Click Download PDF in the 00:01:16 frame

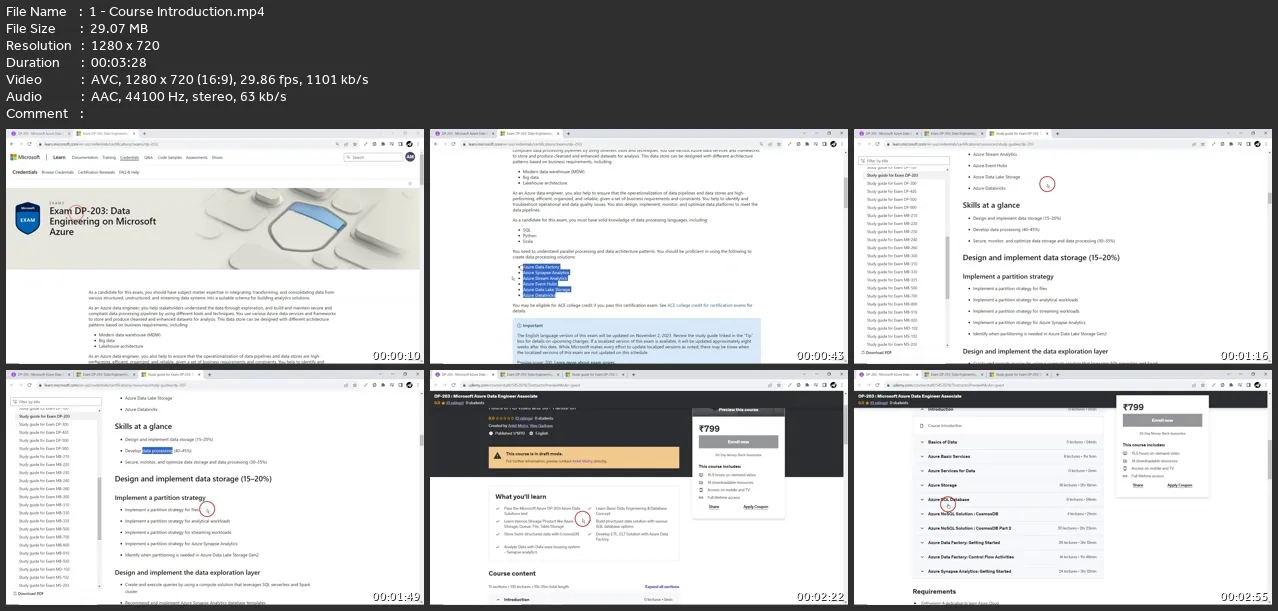point(877,353)
